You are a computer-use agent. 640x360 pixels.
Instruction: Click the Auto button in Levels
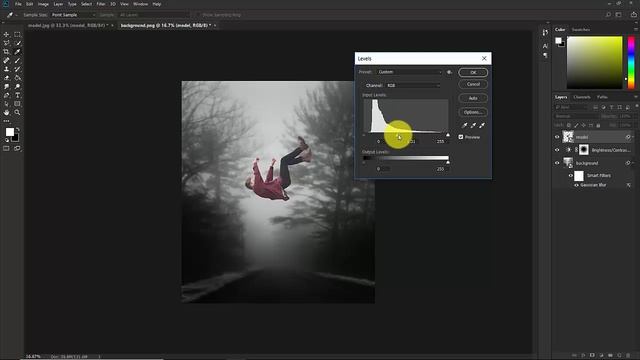click(x=473, y=98)
